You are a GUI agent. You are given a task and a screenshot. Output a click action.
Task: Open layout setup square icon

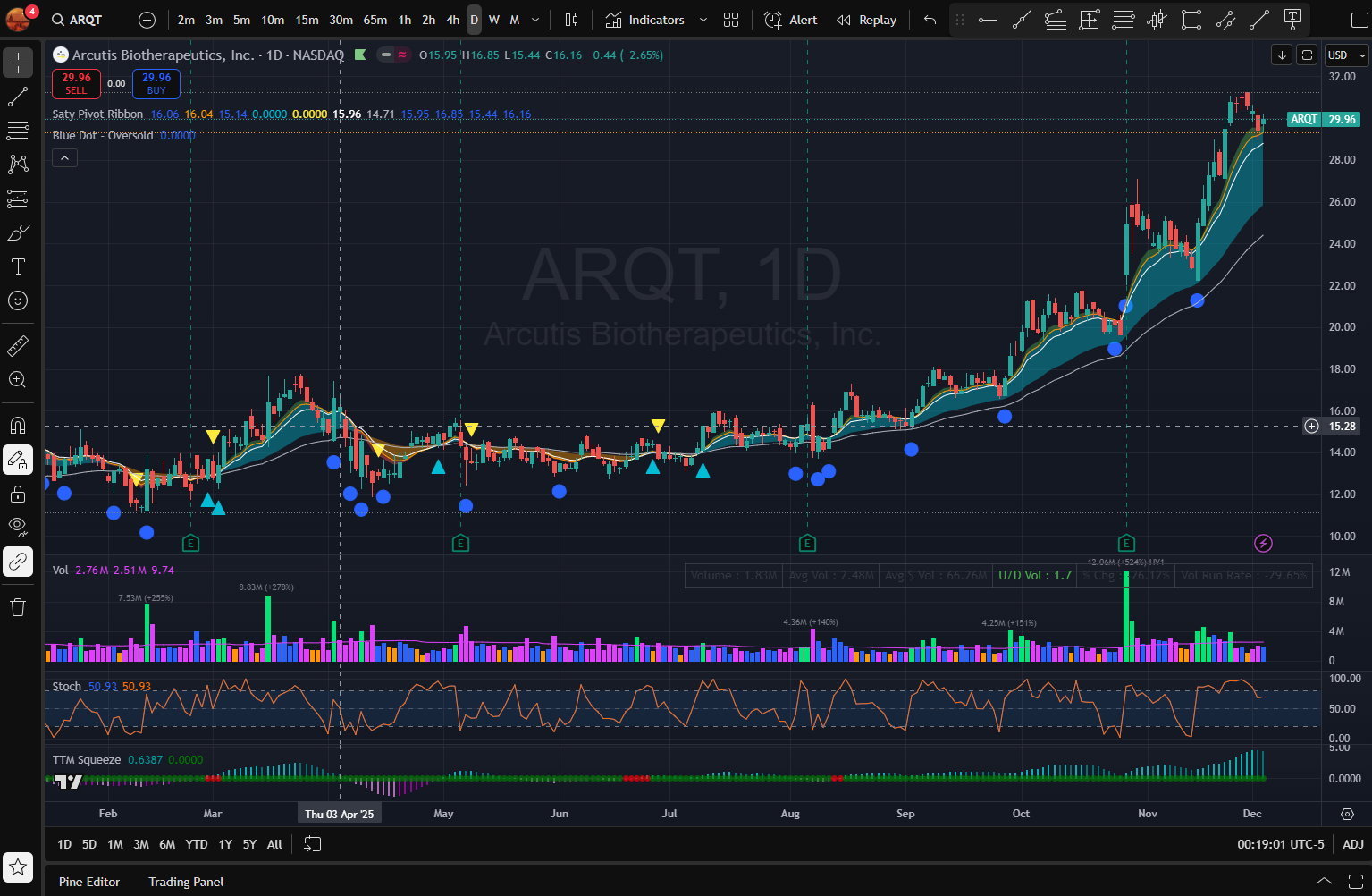pyautogui.click(x=1359, y=20)
